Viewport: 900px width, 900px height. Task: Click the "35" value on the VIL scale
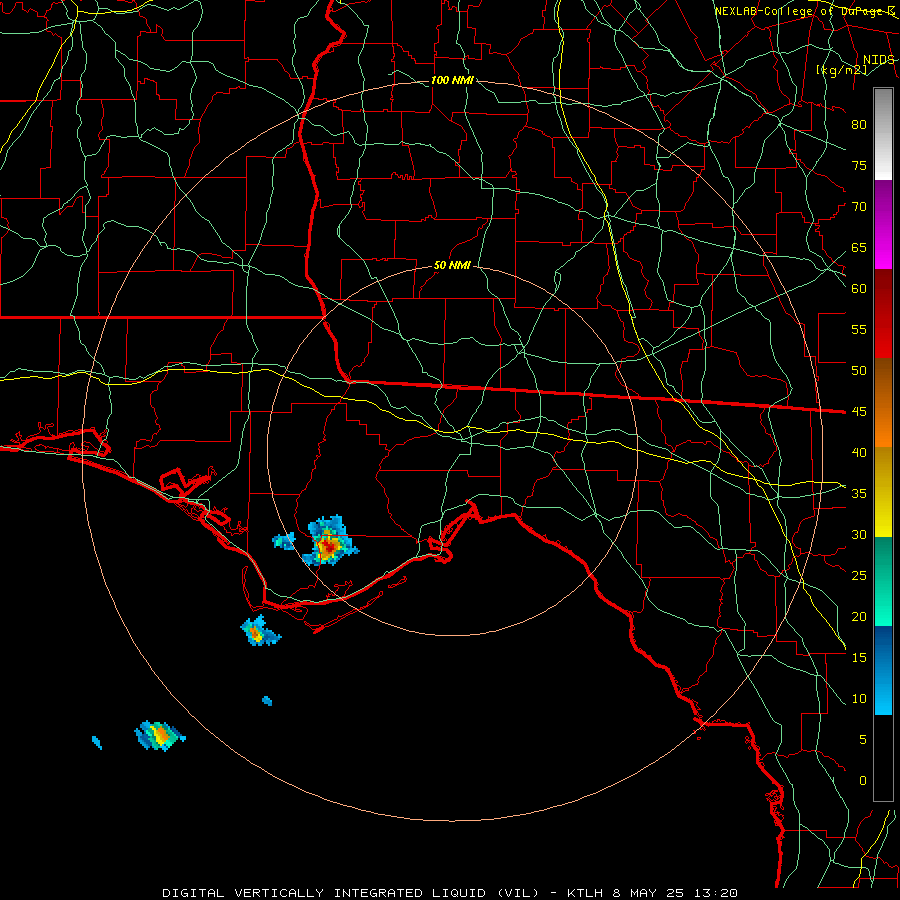(x=859, y=494)
